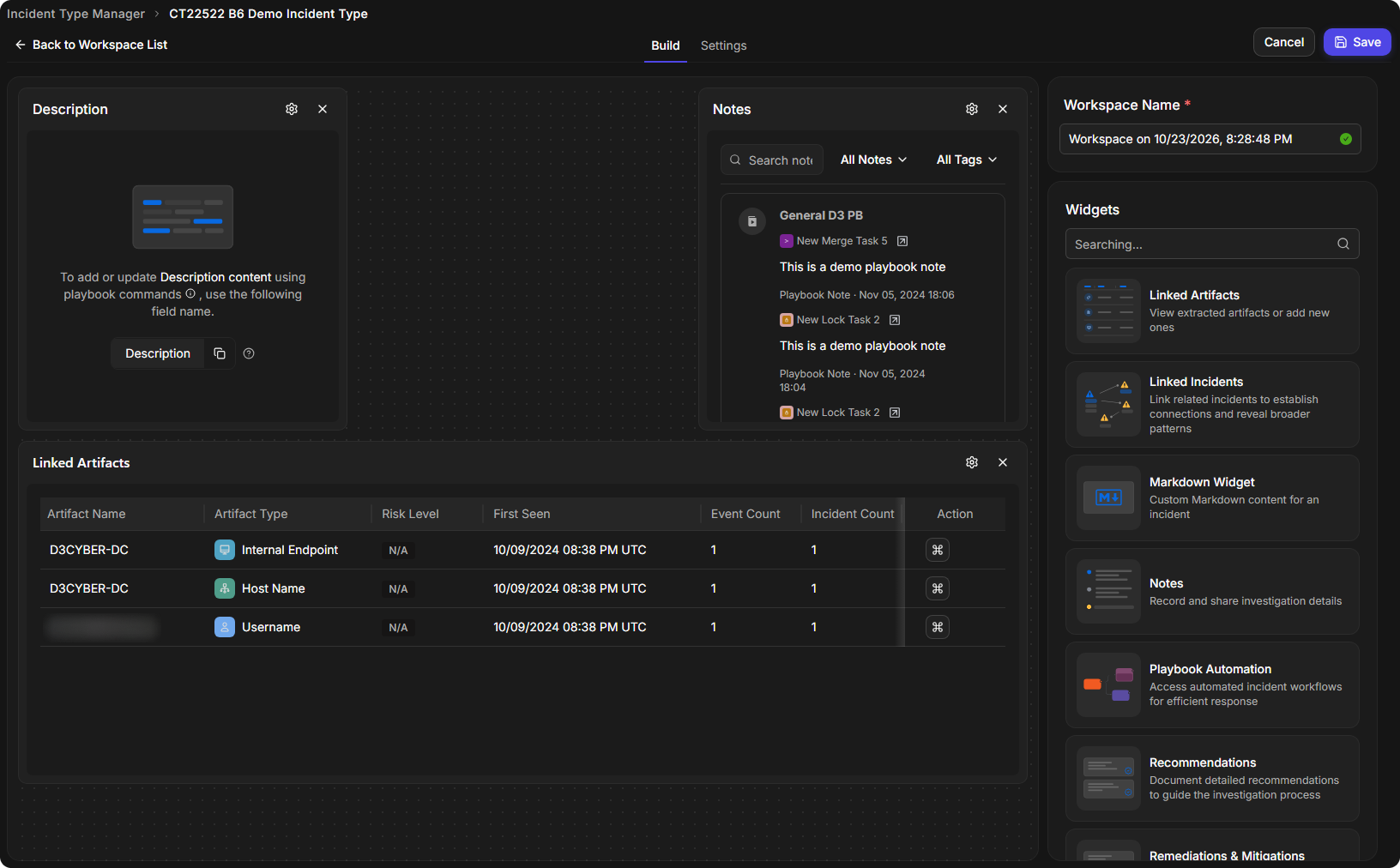Focus the Widgets search field
The width and height of the screenshot is (1400, 868).
tap(1212, 244)
